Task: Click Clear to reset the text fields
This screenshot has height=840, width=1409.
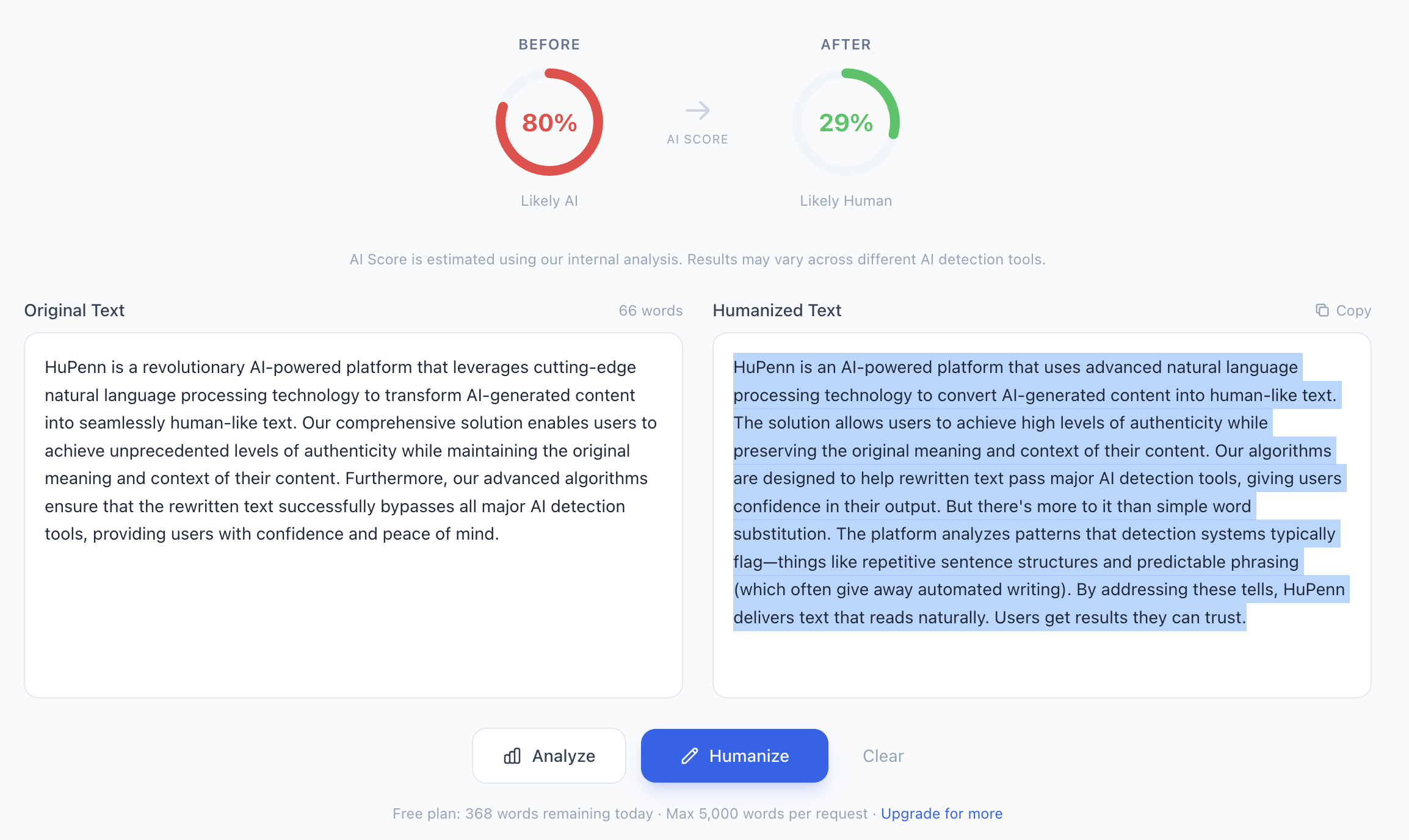Action: (x=883, y=756)
